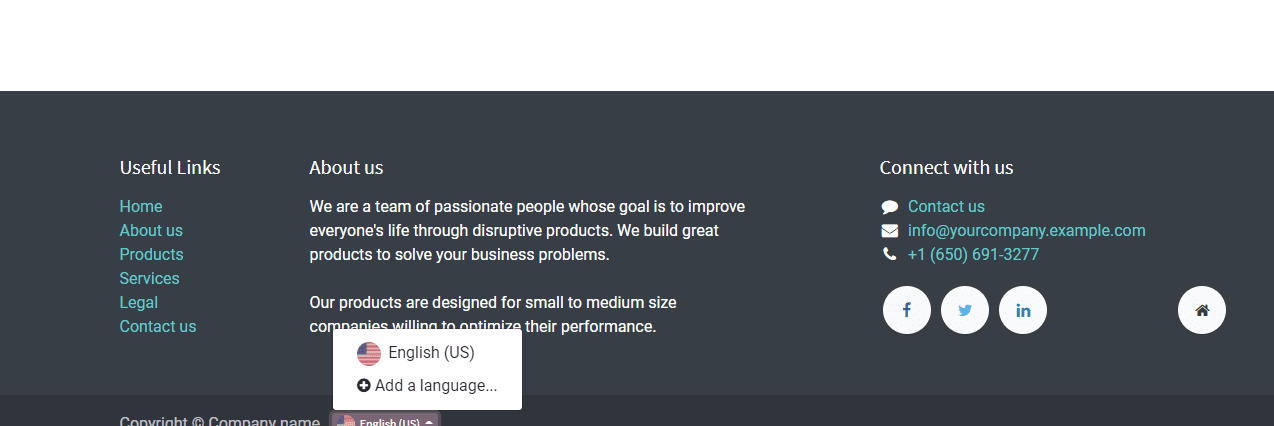Click the US flag in language menu
The width and height of the screenshot is (1274, 426).
click(x=369, y=353)
